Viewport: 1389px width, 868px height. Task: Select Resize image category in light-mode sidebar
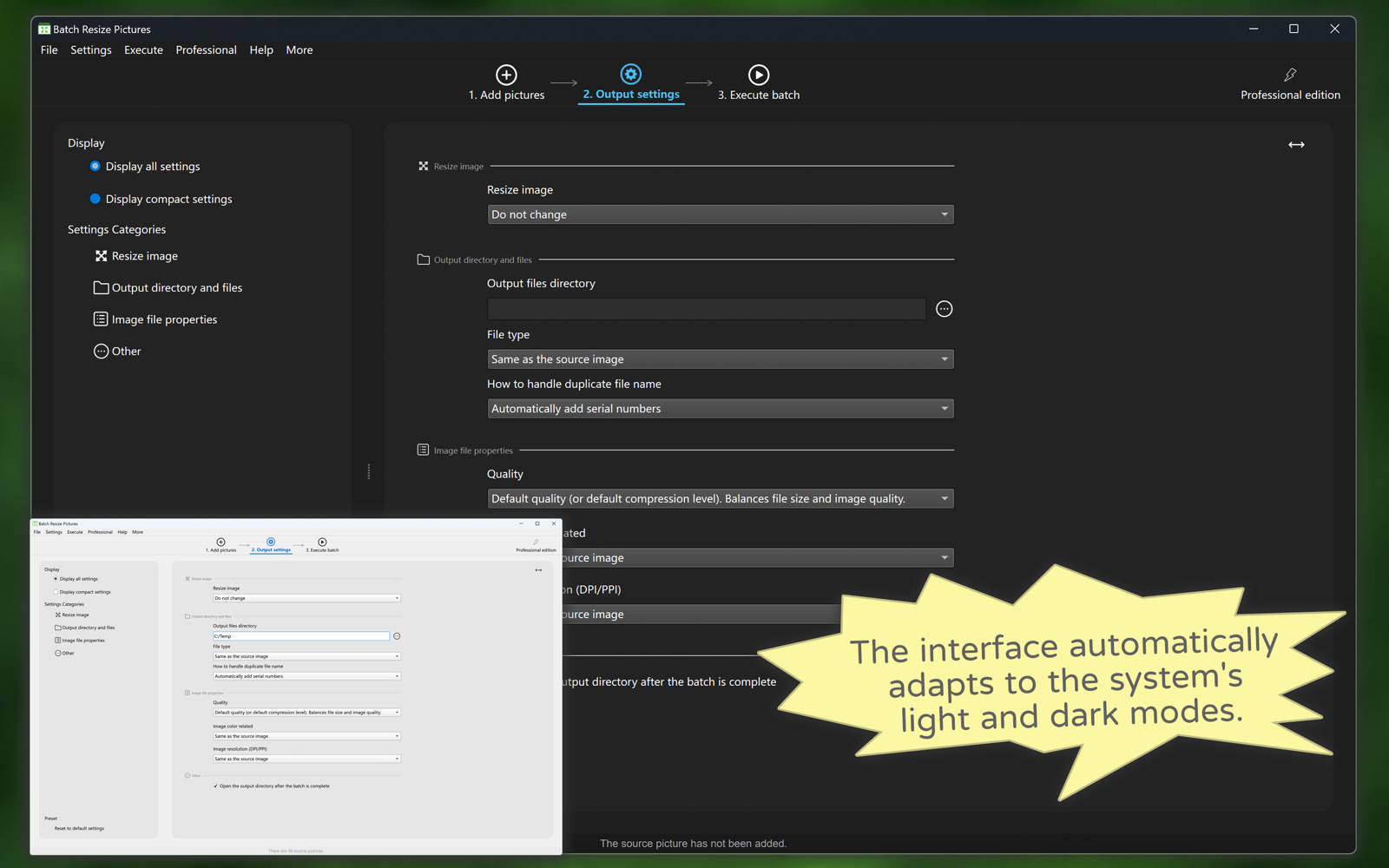coord(72,615)
